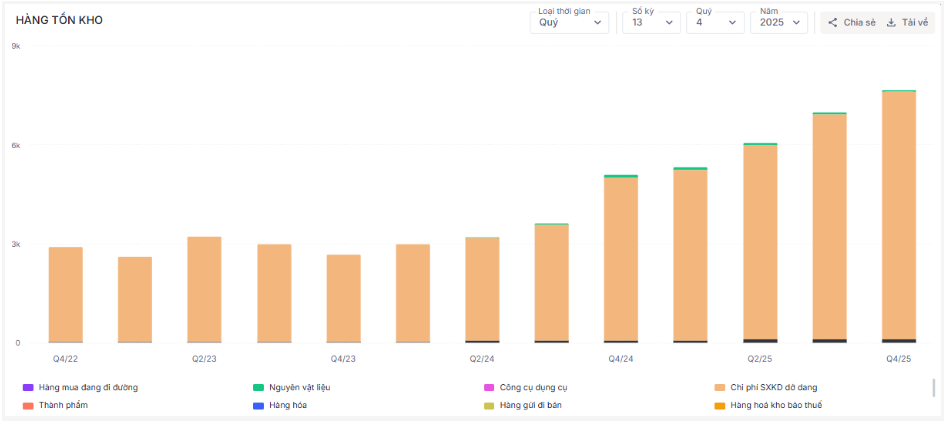This screenshot has width=947, height=421.
Task: Click the legend scrollbar on the right
Action: pos(933,387)
